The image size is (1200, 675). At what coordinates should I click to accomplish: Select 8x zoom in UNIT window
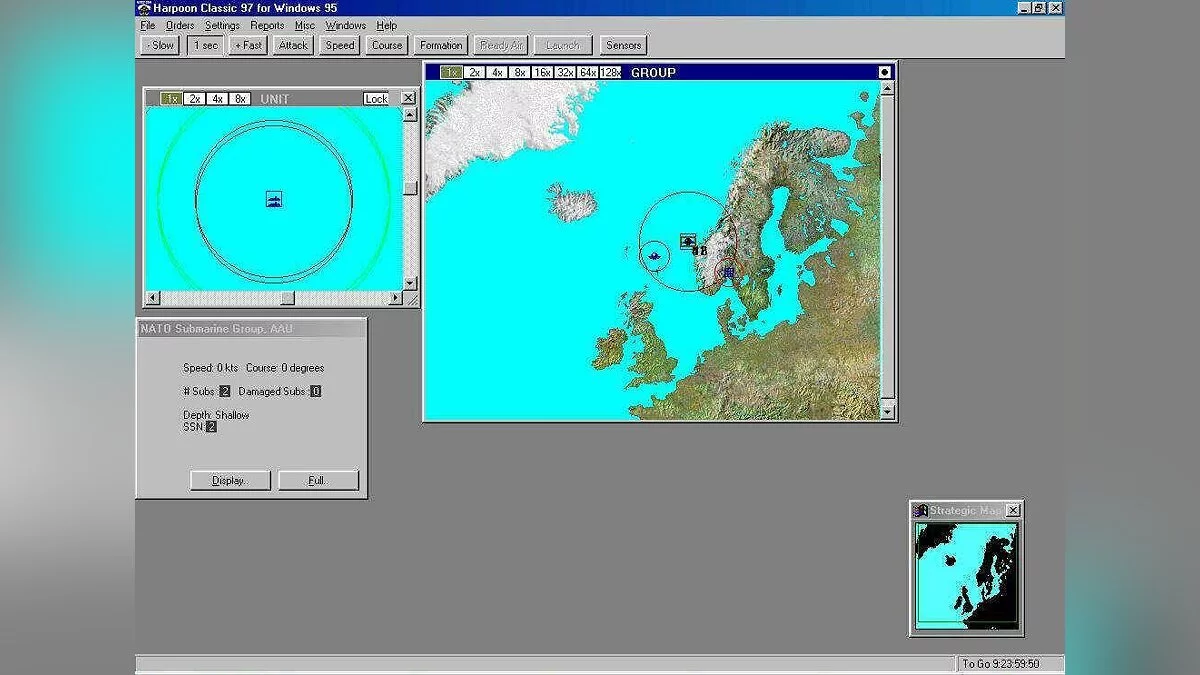pos(240,98)
